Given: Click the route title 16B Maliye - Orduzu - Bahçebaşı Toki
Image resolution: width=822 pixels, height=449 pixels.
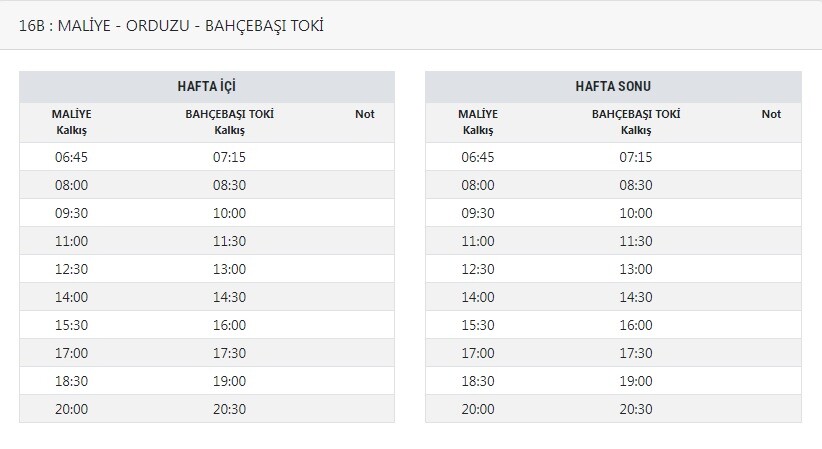Looking at the screenshot, I should click(x=171, y=25).
